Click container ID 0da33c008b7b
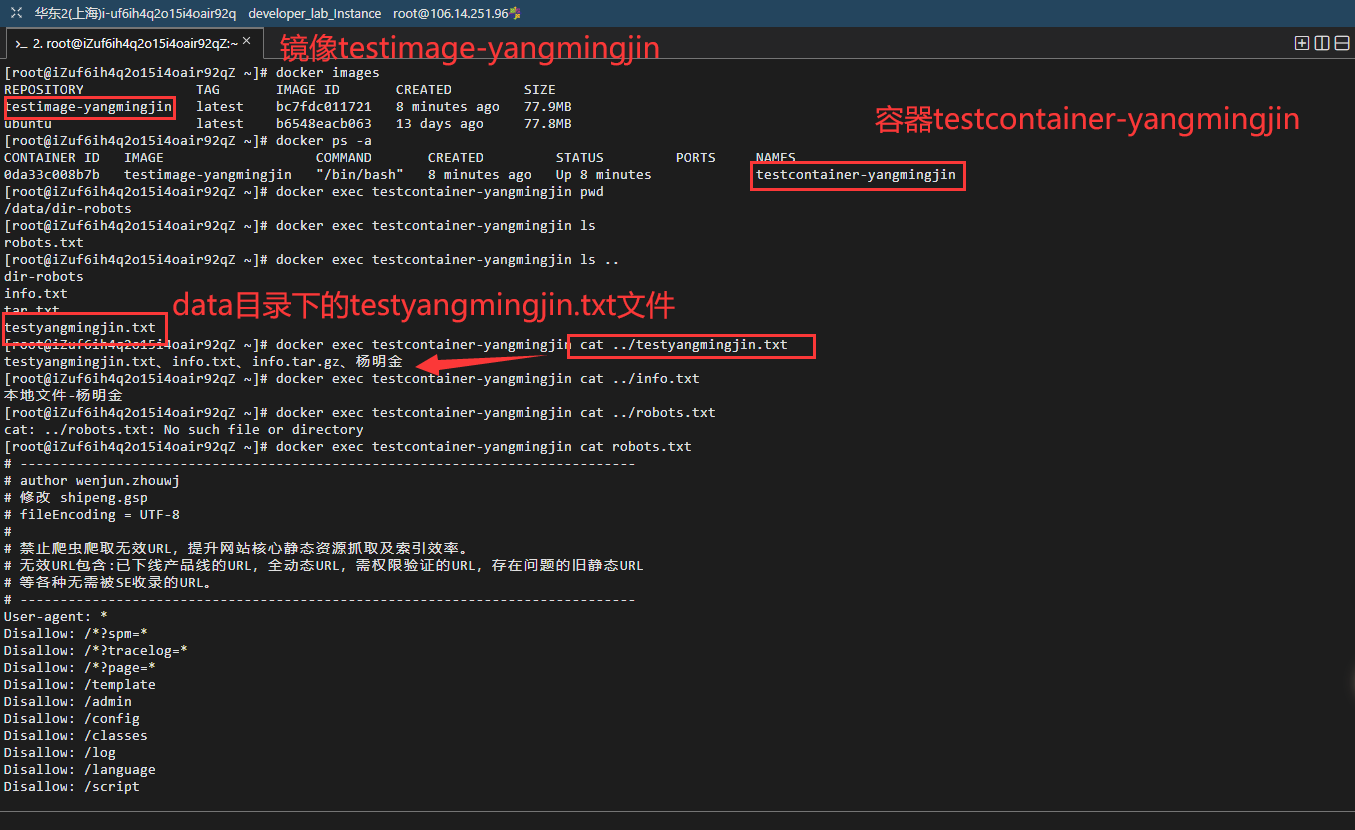 coord(52,175)
